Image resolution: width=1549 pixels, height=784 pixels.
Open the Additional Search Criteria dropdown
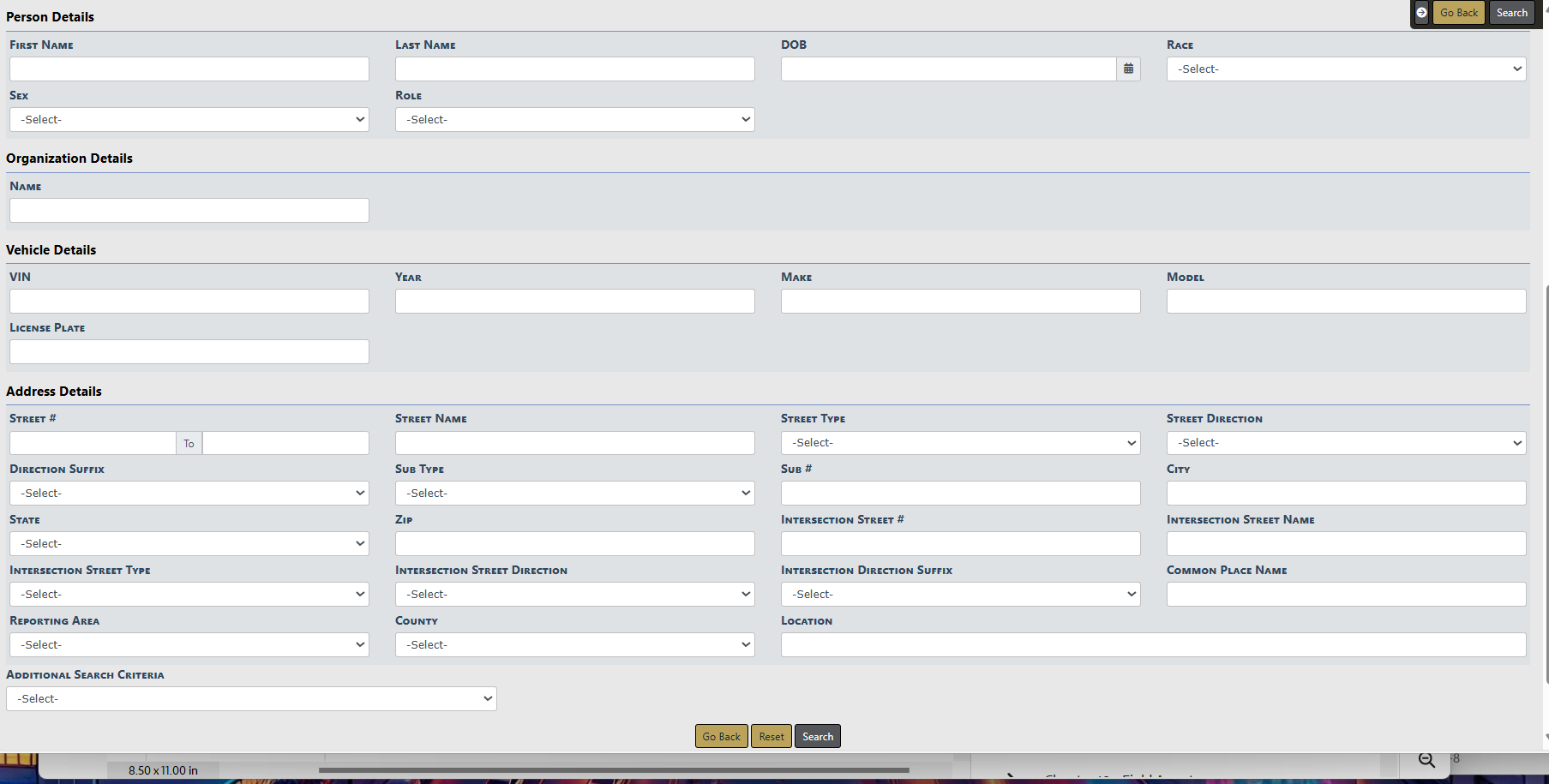pyautogui.click(x=251, y=699)
